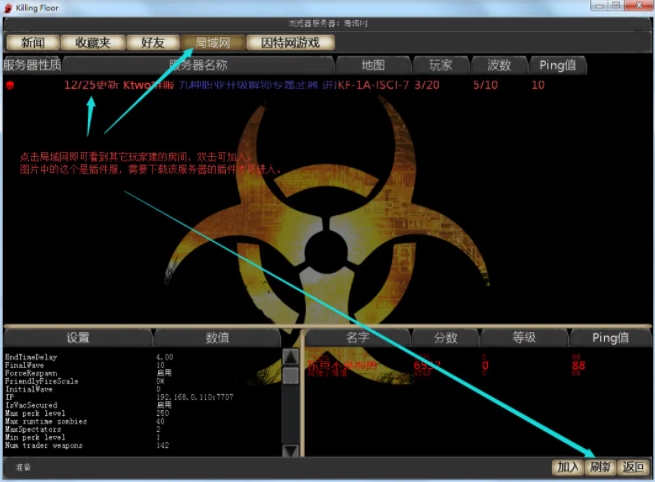The image size is (655, 482).
Task: Select the InitialWave setting row
Action: pyautogui.click(x=142, y=389)
